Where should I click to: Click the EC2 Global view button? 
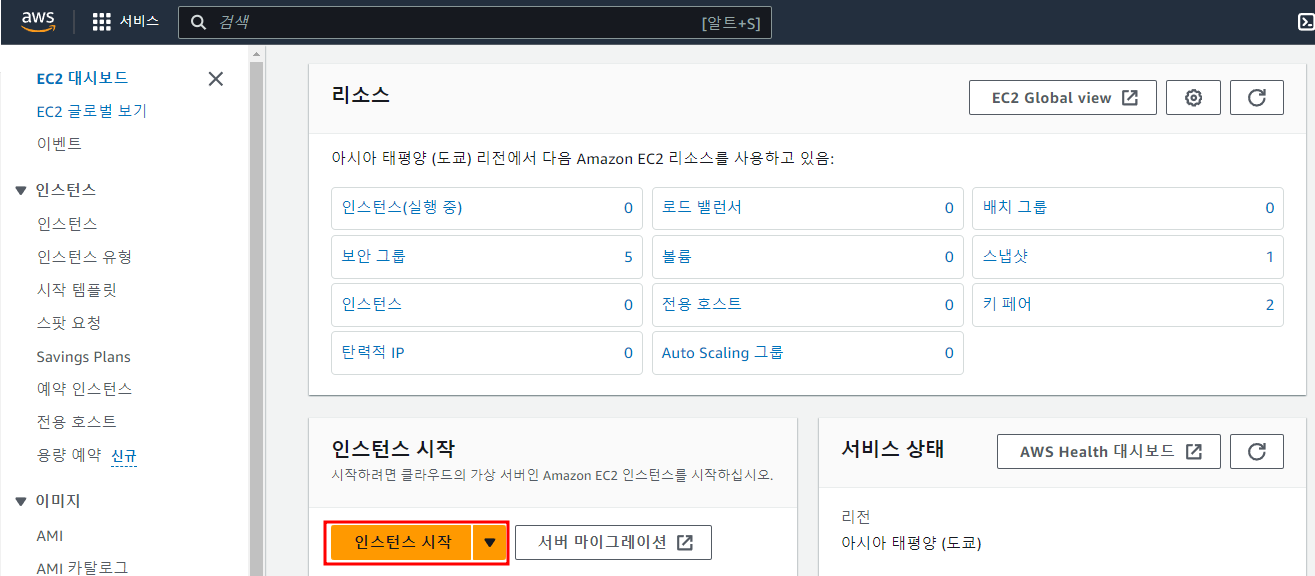[1063, 98]
